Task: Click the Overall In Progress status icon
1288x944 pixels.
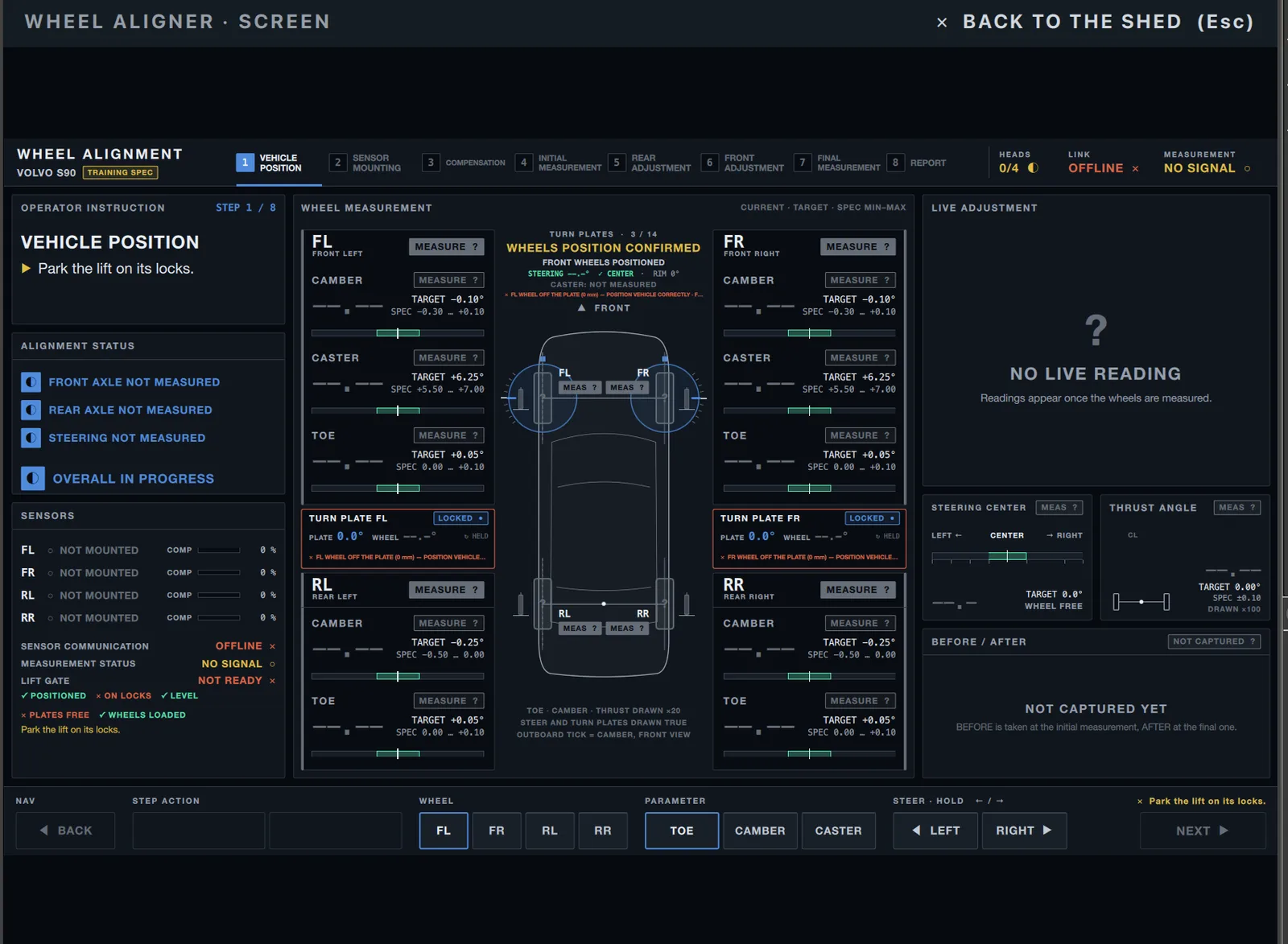Action: pos(32,479)
